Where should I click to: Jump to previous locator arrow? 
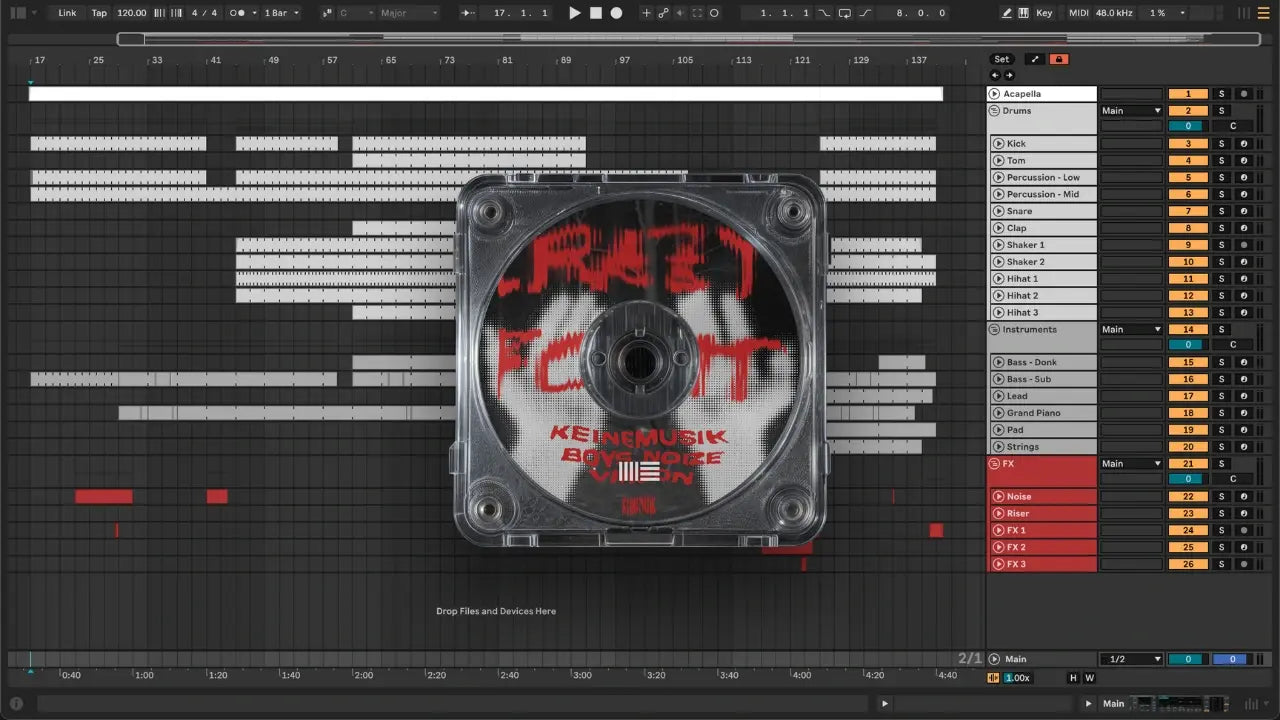tap(995, 75)
